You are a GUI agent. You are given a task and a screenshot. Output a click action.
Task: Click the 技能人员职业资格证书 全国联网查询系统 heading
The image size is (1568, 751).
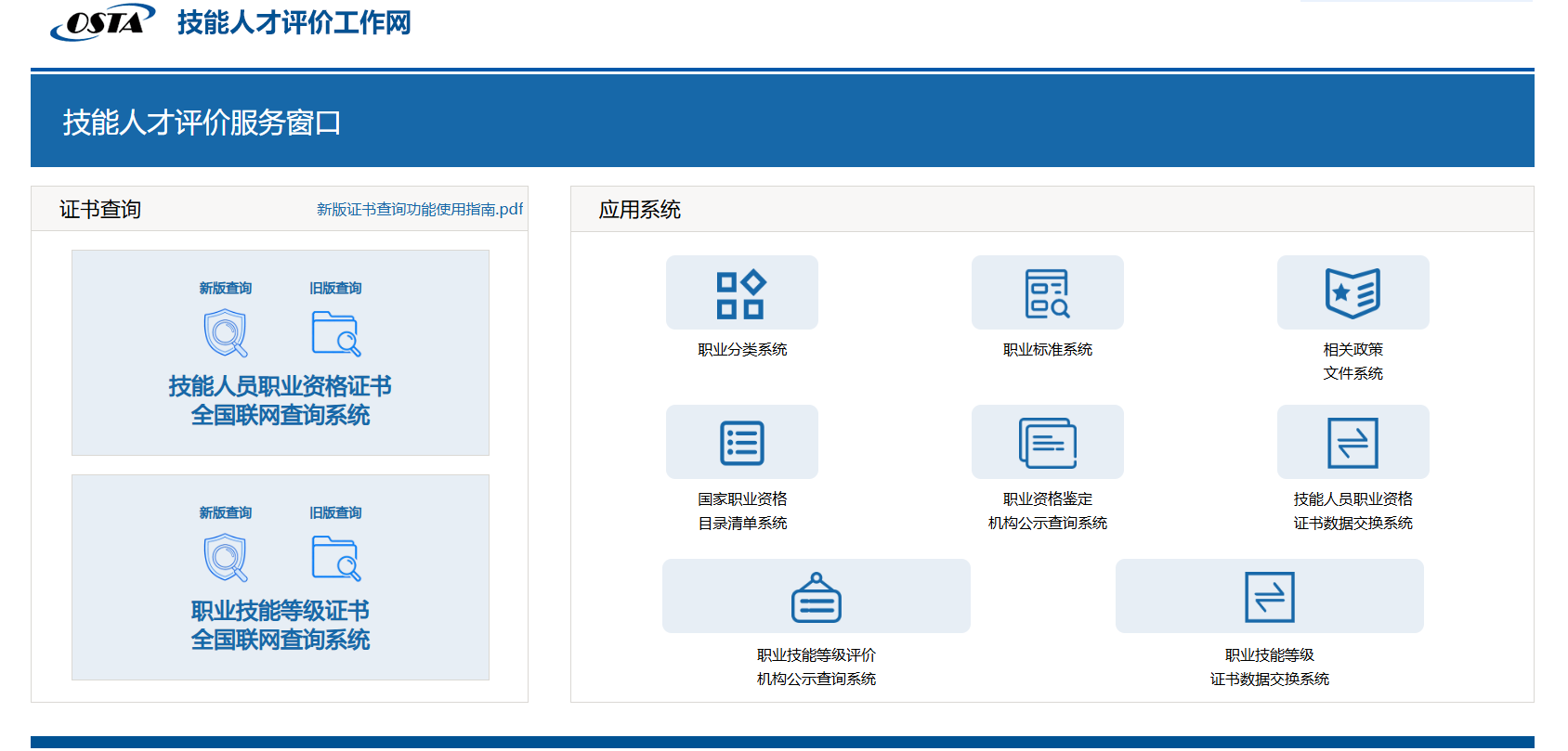[281, 400]
